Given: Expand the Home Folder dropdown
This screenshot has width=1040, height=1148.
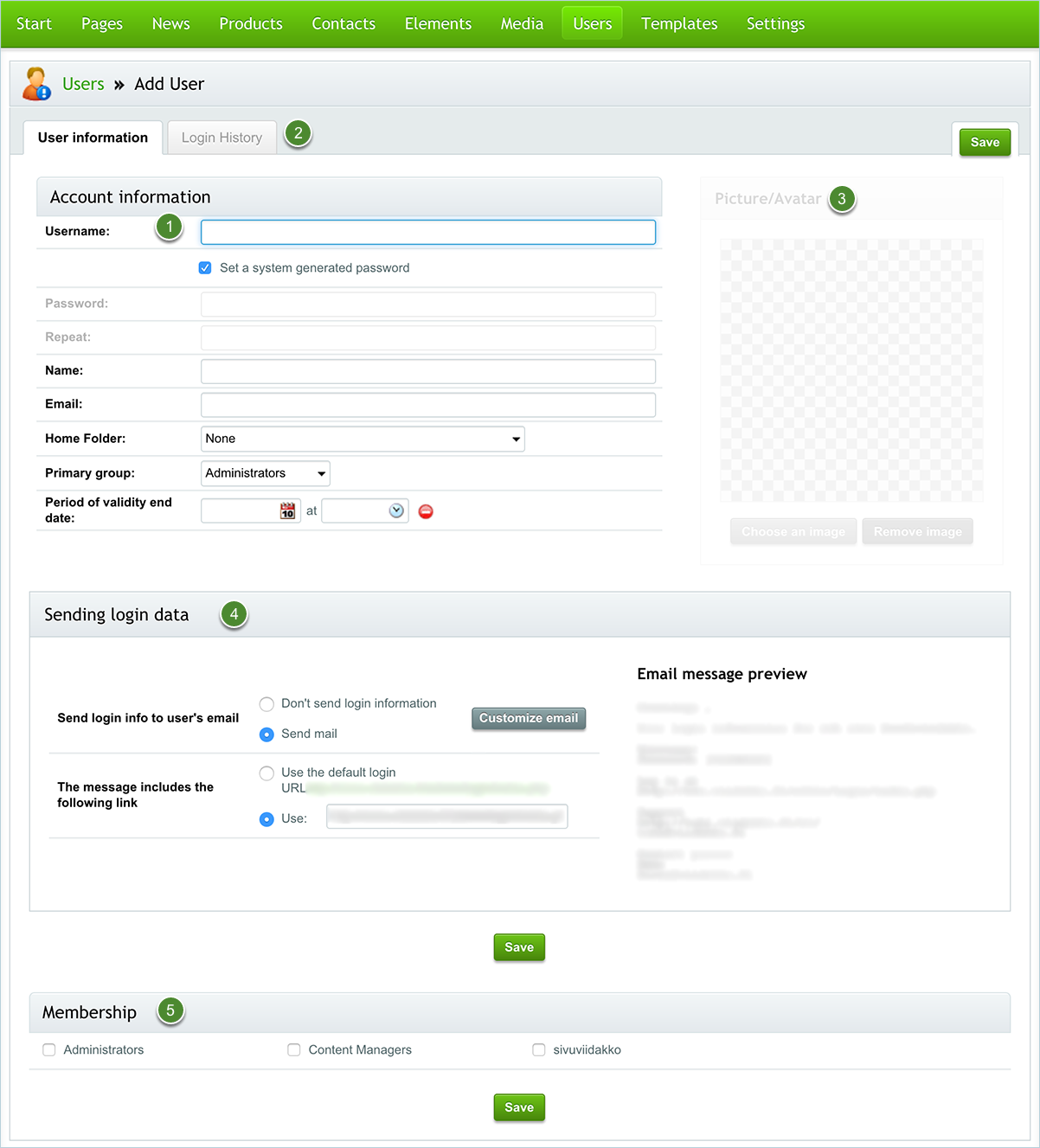Looking at the screenshot, I should [363, 439].
